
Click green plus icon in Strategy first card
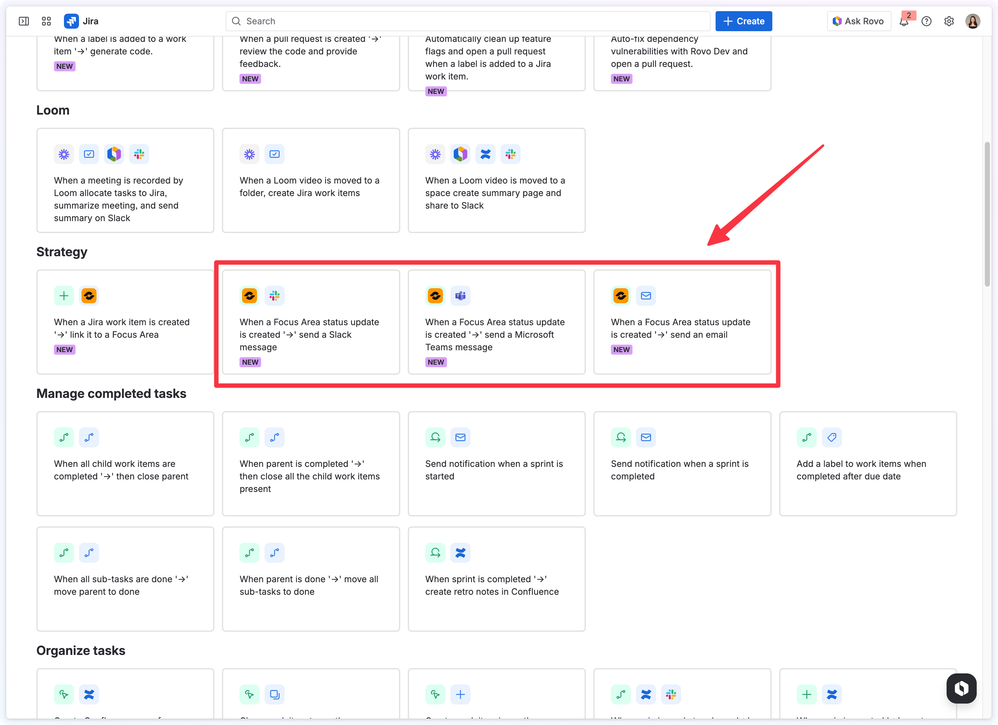pos(64,295)
